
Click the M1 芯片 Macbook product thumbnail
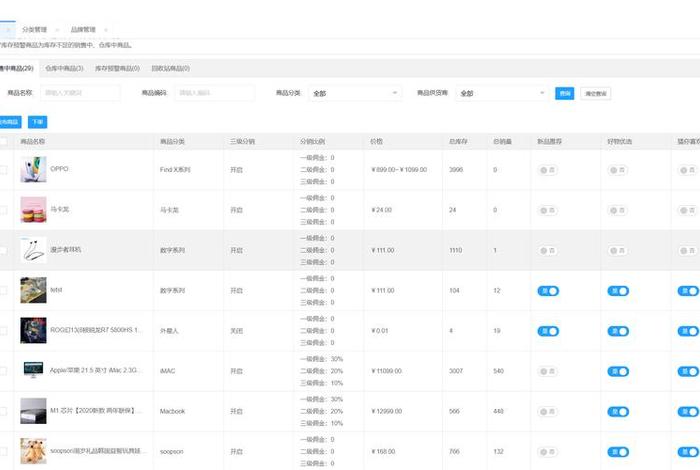click(33, 411)
